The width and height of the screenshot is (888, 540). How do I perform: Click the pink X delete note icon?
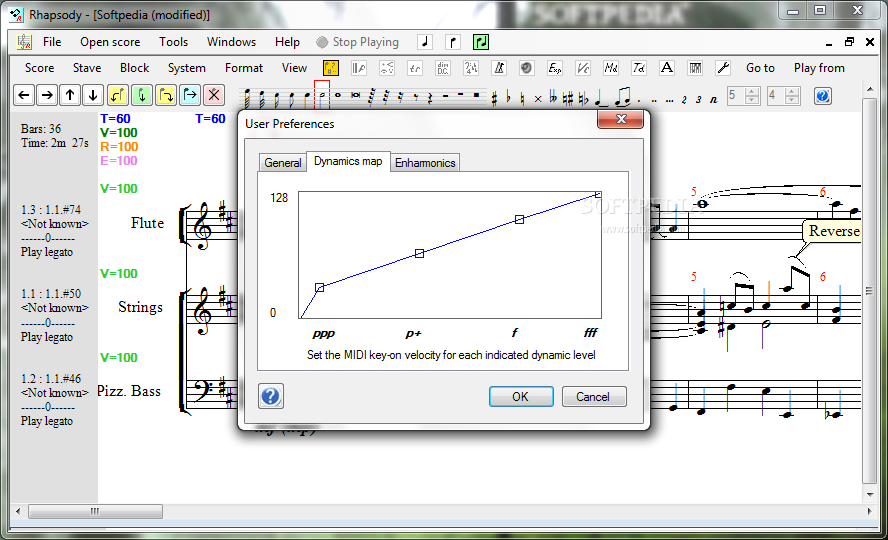(x=214, y=95)
